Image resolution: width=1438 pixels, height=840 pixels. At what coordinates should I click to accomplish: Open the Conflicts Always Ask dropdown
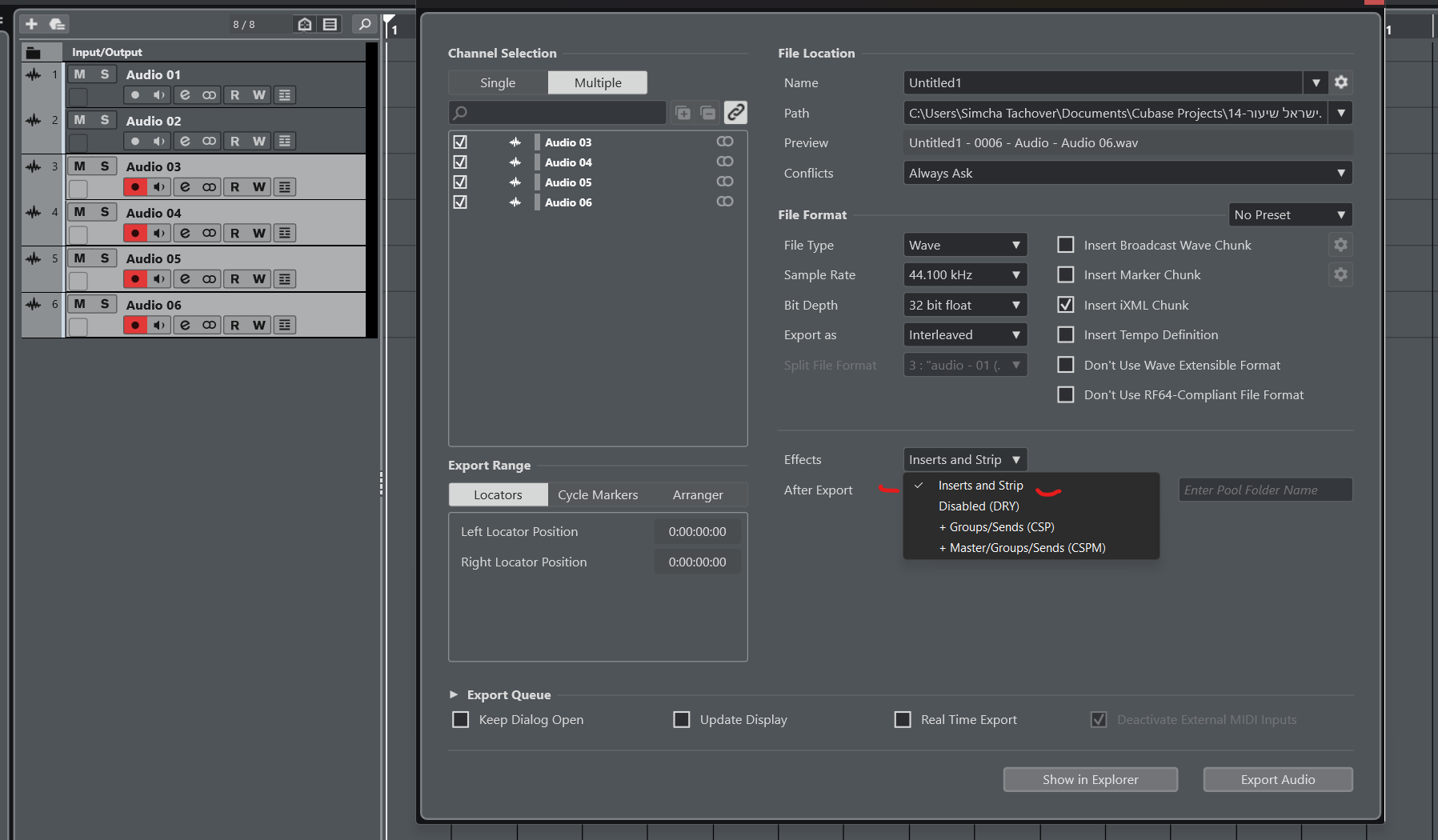point(1128,173)
